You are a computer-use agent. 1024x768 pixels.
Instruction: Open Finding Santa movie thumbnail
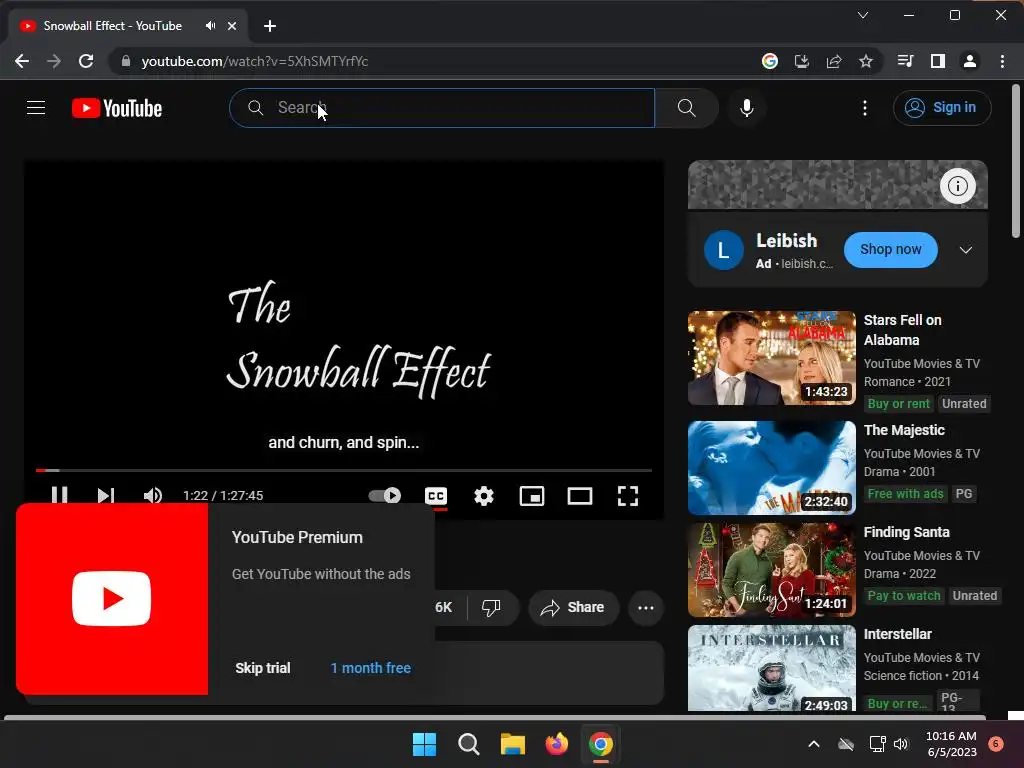pyautogui.click(x=771, y=569)
